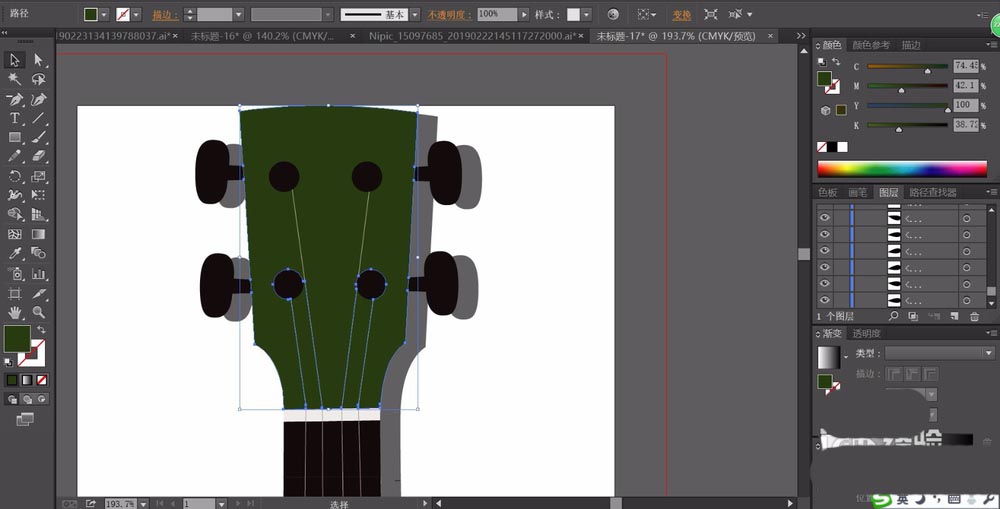Image resolution: width=1000 pixels, height=509 pixels.
Task: Choose the Type tool
Action: 15,118
